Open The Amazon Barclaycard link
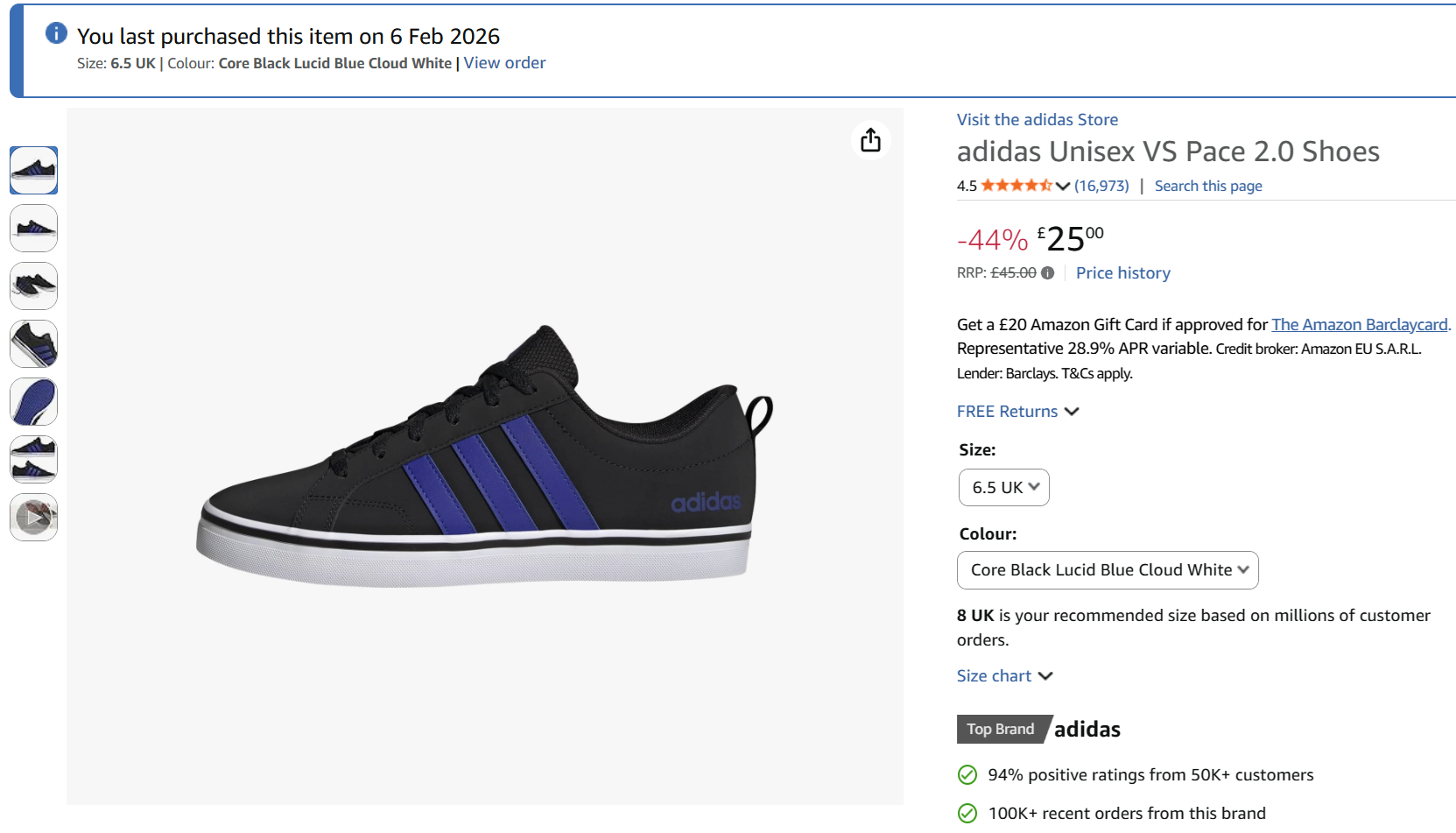Screen dimensions: 1456x833 coord(1361,325)
